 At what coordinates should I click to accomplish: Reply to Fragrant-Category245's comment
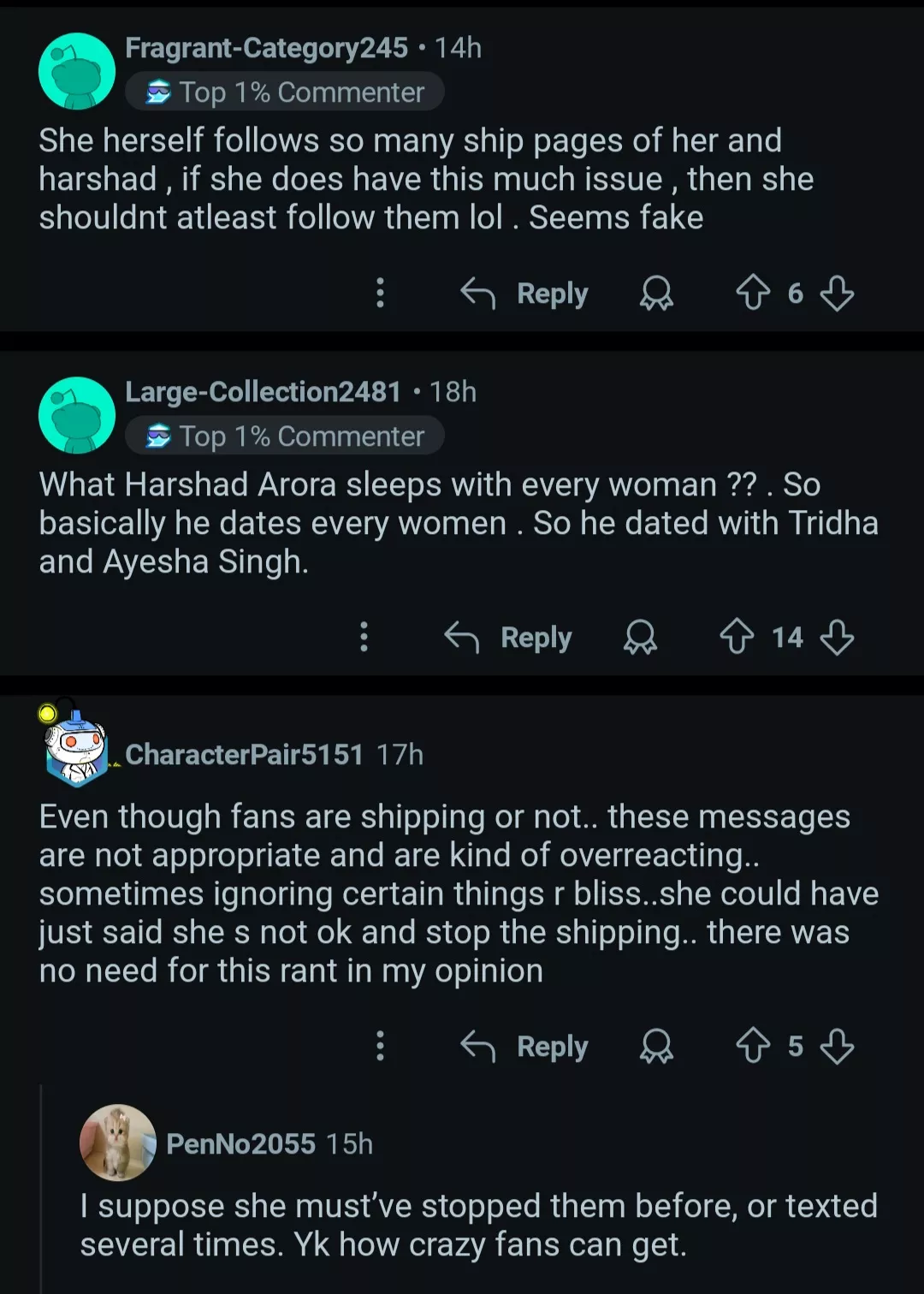tap(524, 294)
